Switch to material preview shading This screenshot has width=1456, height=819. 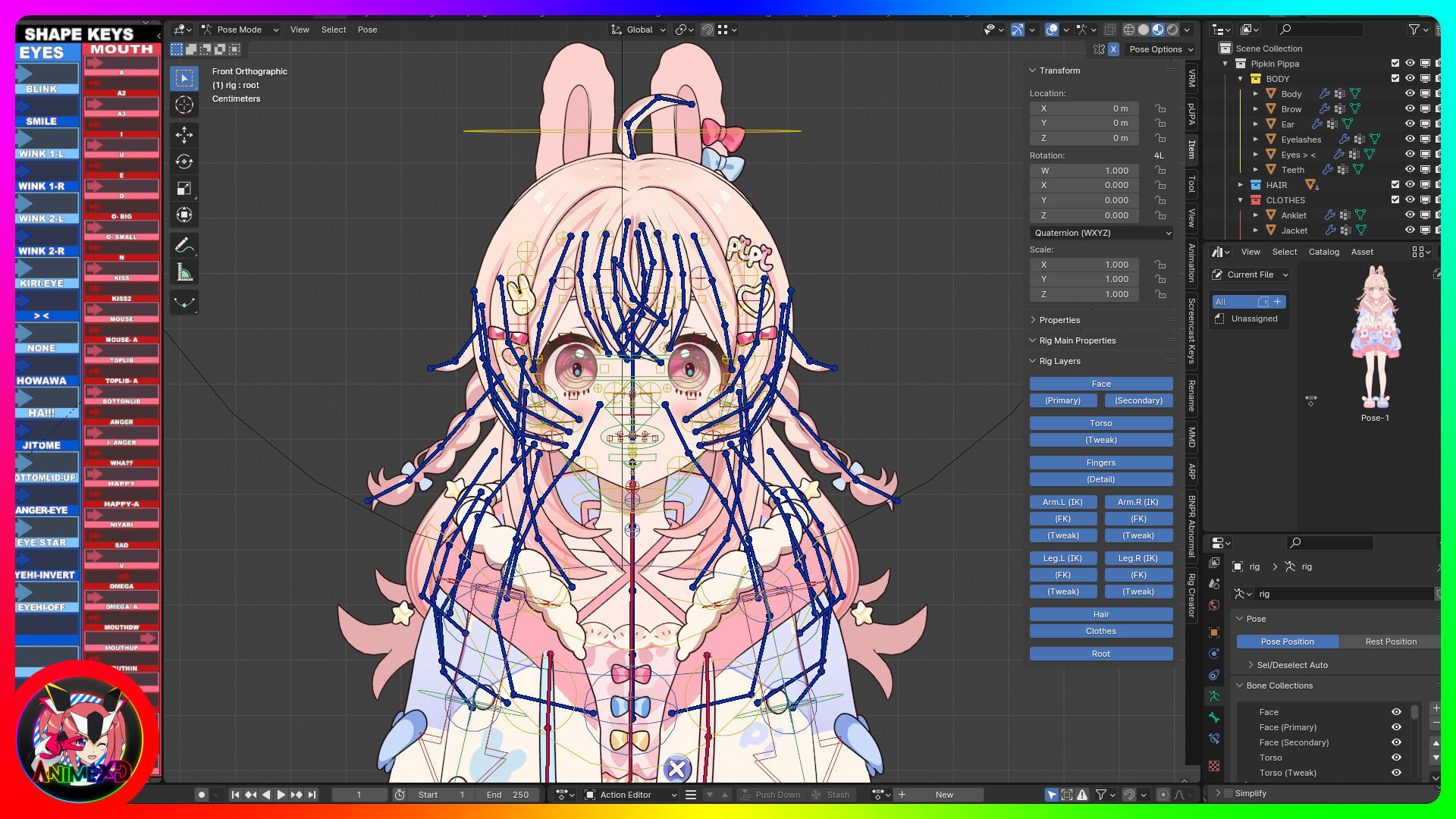1158,30
